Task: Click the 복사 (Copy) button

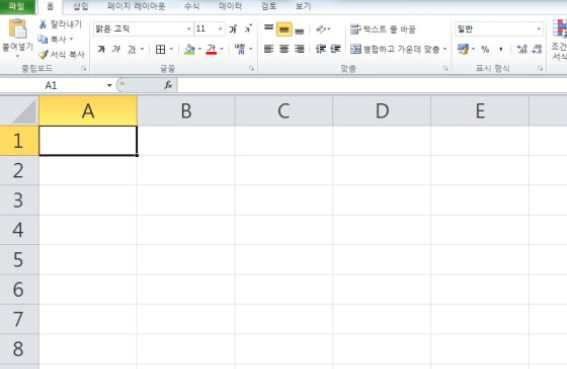Action: (52, 39)
